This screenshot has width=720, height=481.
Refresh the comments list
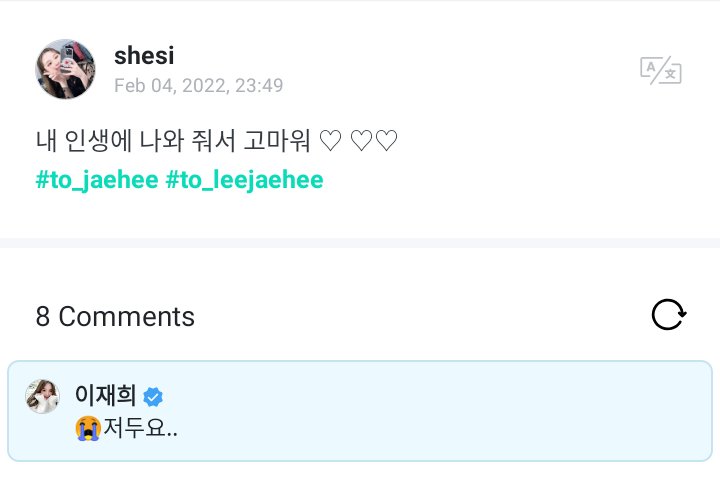669,315
